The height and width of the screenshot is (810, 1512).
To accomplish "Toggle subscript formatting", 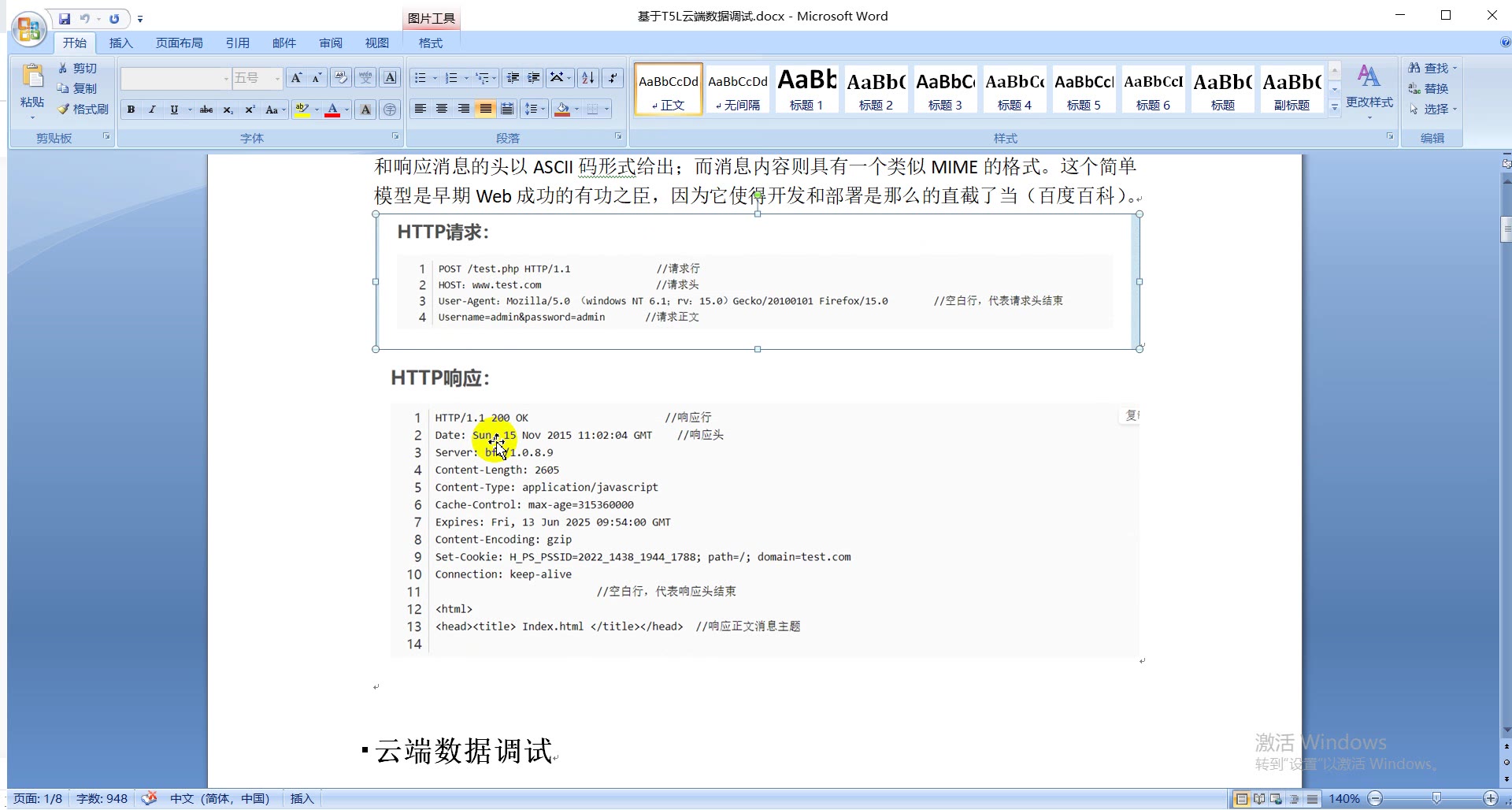I will pyautogui.click(x=228, y=110).
